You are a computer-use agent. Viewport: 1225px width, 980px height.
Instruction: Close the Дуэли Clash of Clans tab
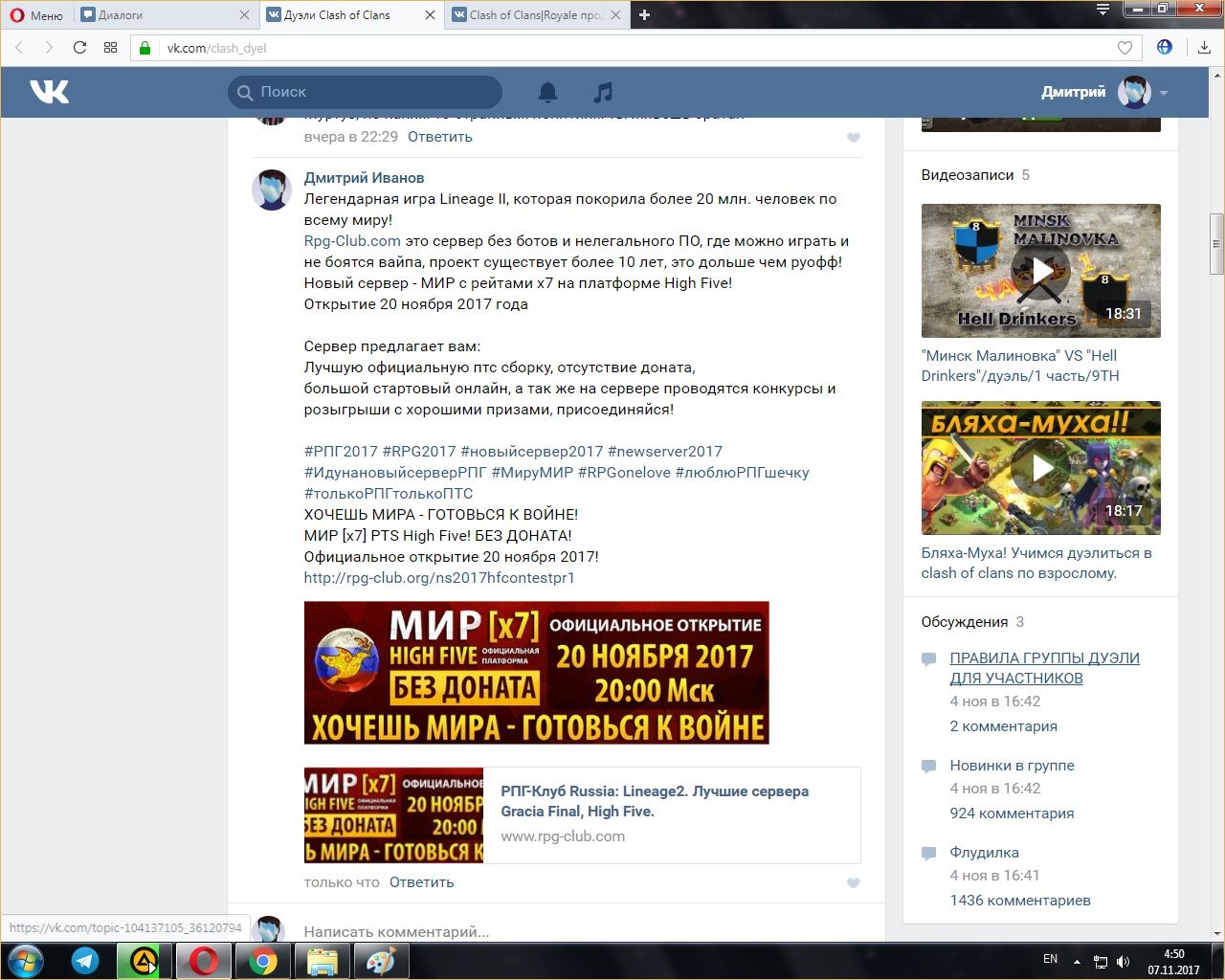(x=430, y=15)
